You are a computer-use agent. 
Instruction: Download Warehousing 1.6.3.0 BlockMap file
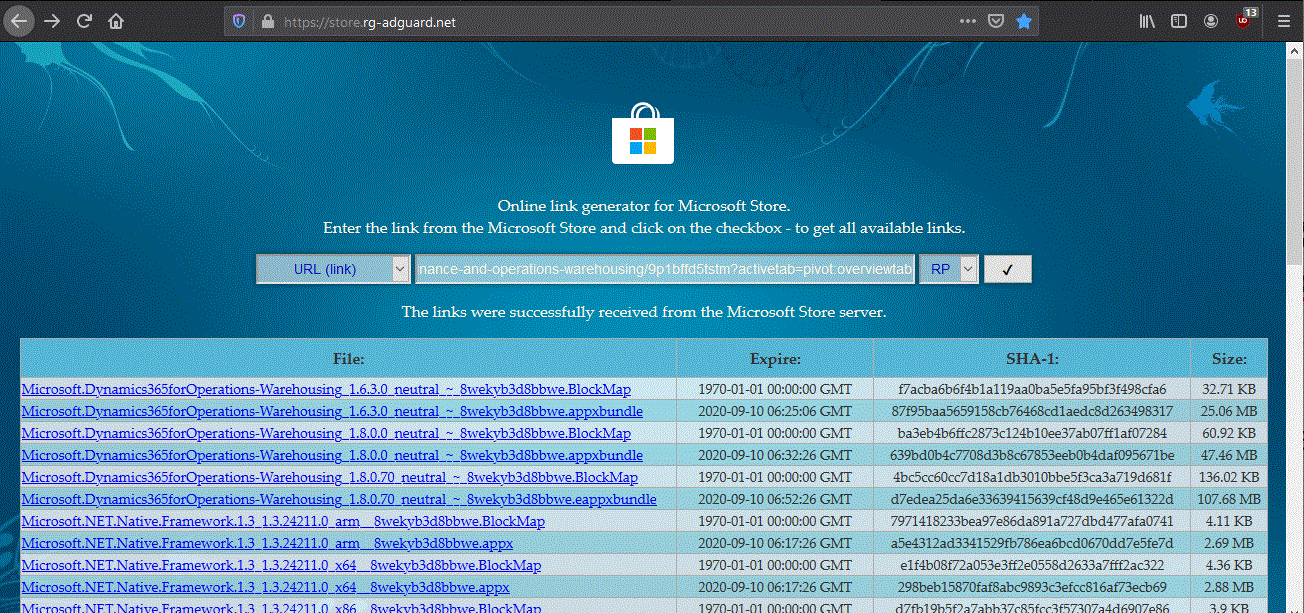327,389
